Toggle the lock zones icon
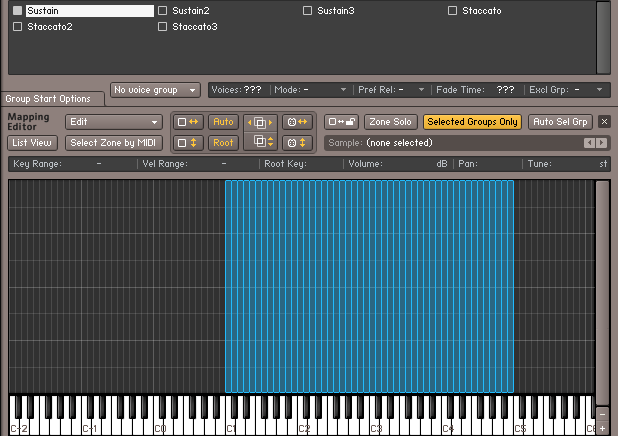This screenshot has width=618, height=436. coord(342,122)
